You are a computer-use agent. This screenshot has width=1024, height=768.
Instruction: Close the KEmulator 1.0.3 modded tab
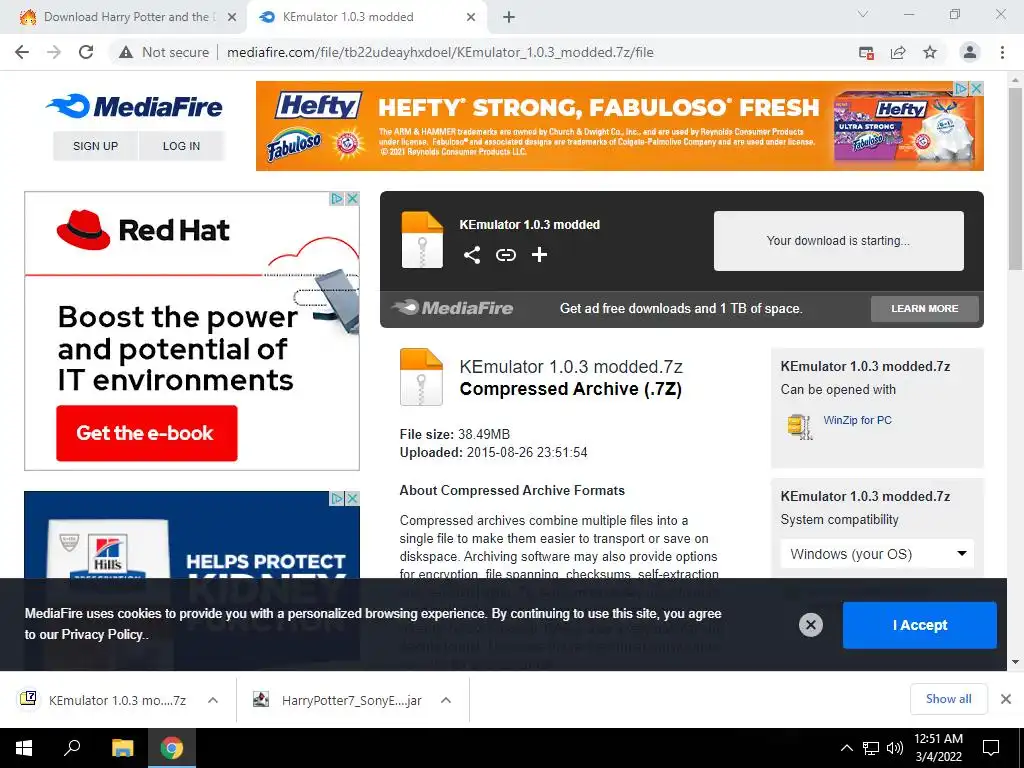pos(471,17)
